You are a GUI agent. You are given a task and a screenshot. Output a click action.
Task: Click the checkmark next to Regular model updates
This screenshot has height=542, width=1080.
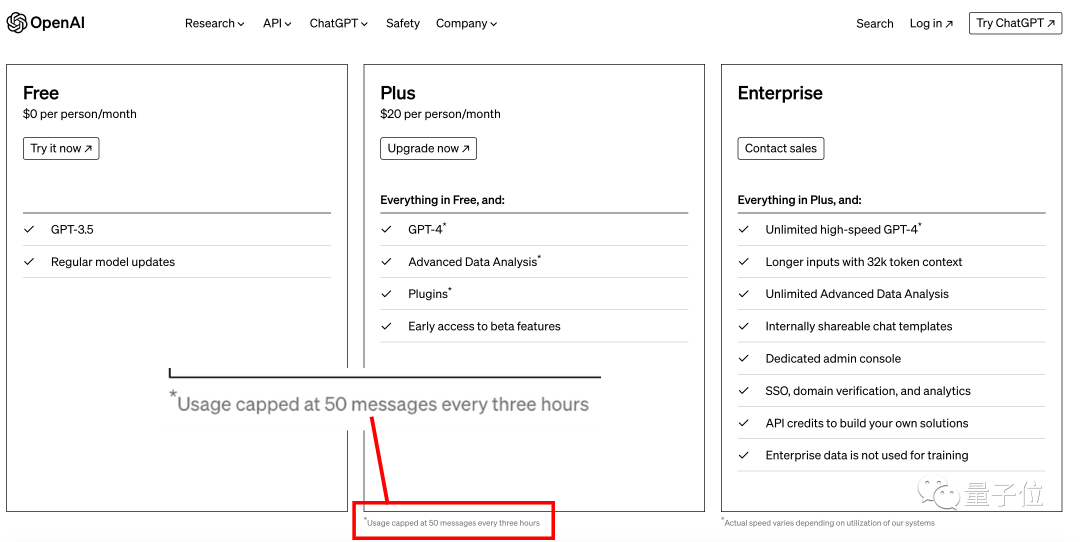(30, 262)
